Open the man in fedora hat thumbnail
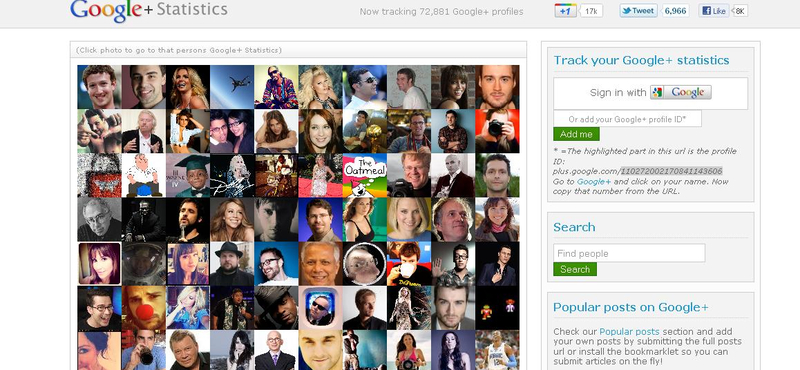This screenshot has width=800, height=370. [276, 308]
